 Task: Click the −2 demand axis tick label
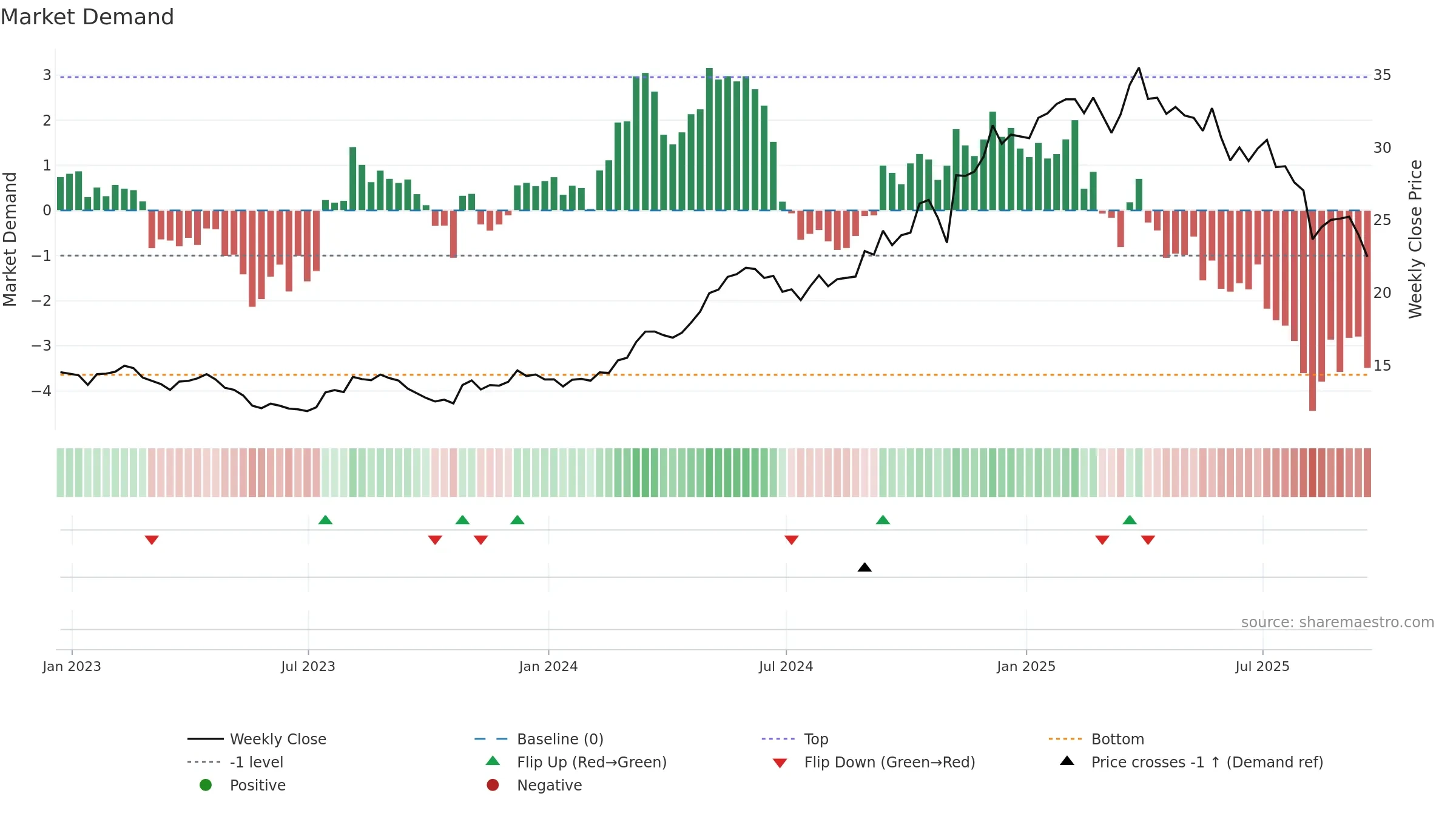[x=41, y=301]
